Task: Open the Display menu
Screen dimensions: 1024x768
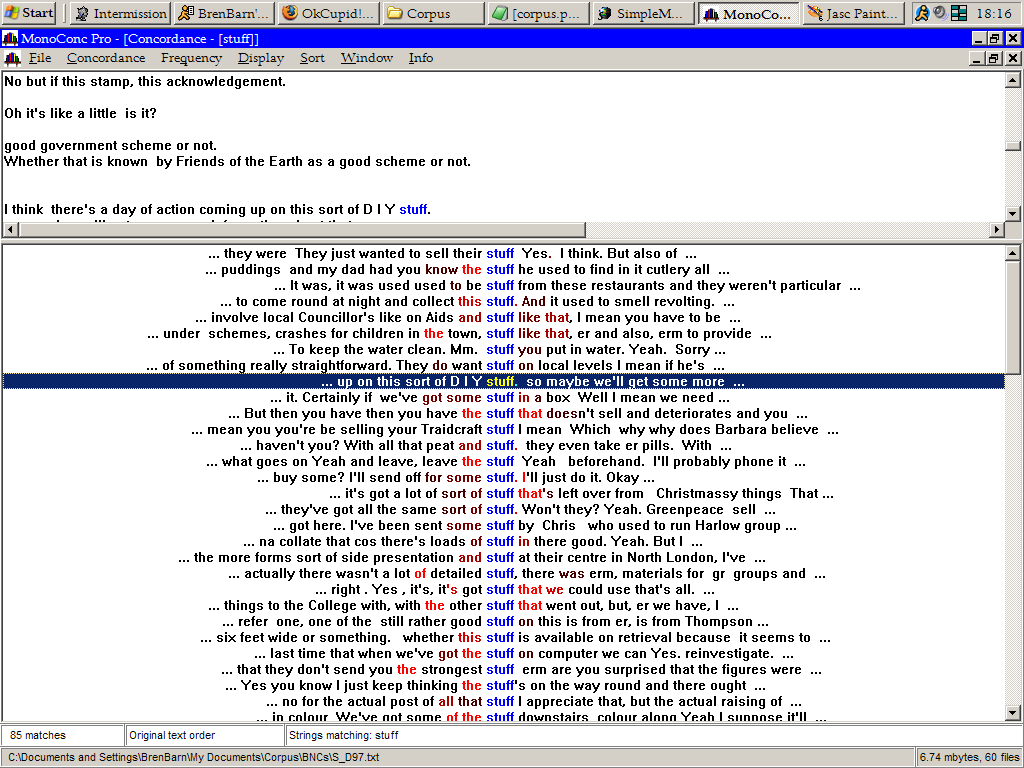Action: pos(260,58)
